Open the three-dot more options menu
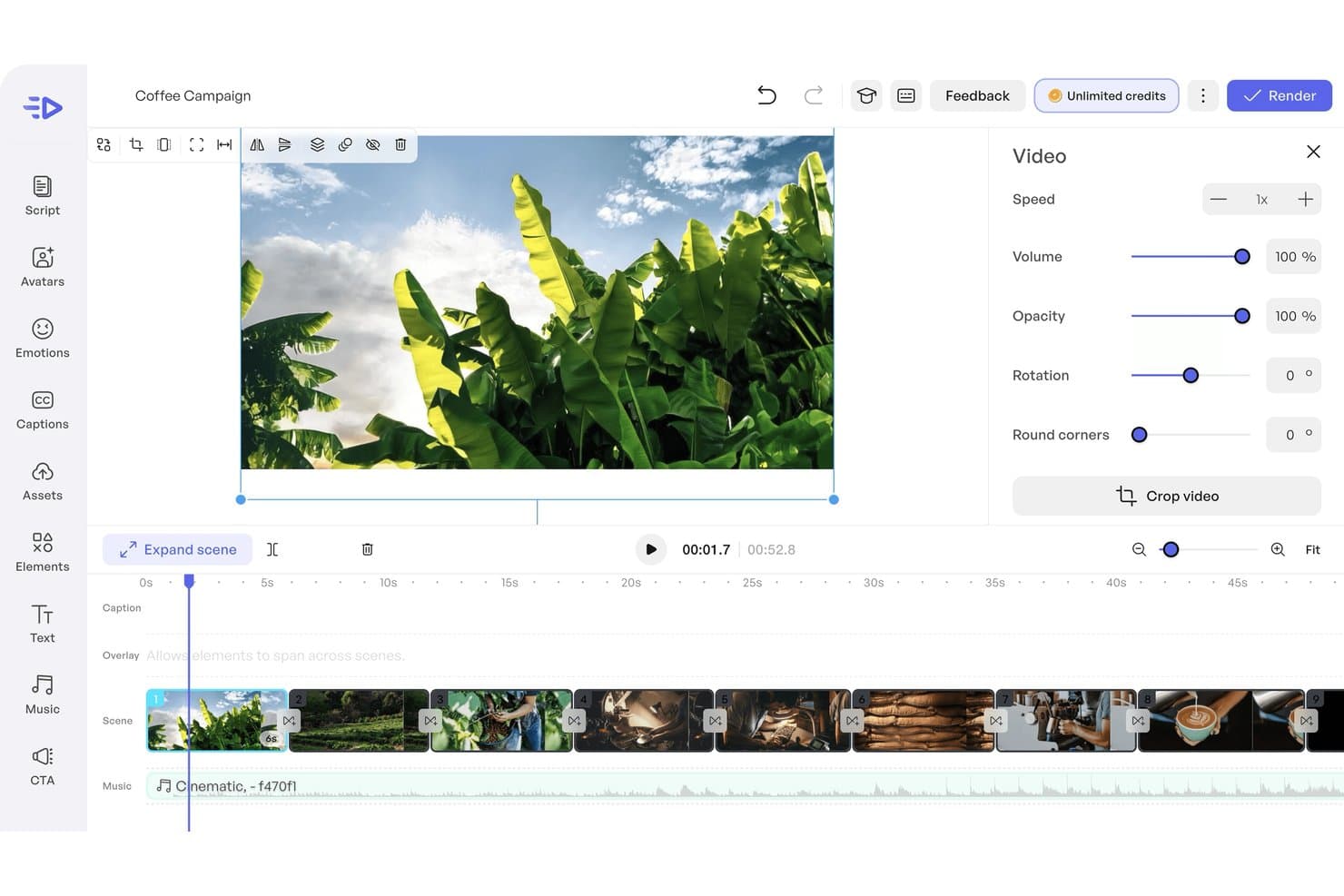Image resolution: width=1344 pixels, height=896 pixels. tap(1203, 95)
